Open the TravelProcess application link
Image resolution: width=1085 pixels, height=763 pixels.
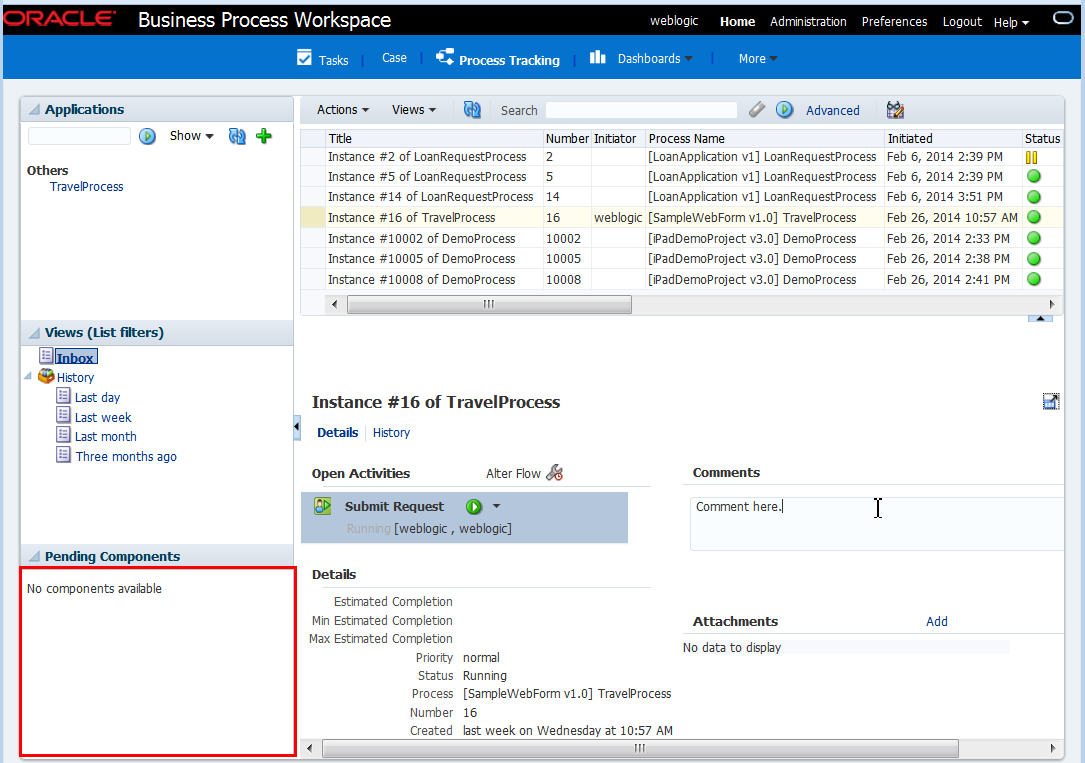point(86,187)
